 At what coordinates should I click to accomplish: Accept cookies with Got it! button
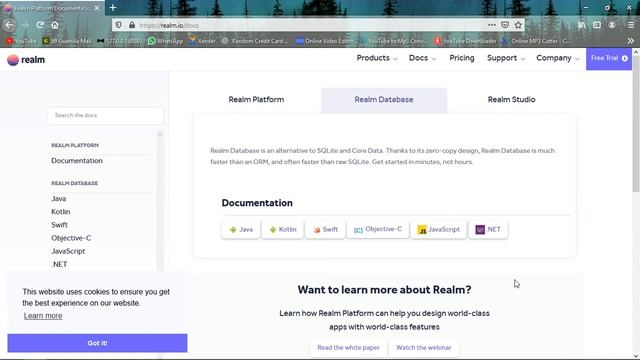97,343
